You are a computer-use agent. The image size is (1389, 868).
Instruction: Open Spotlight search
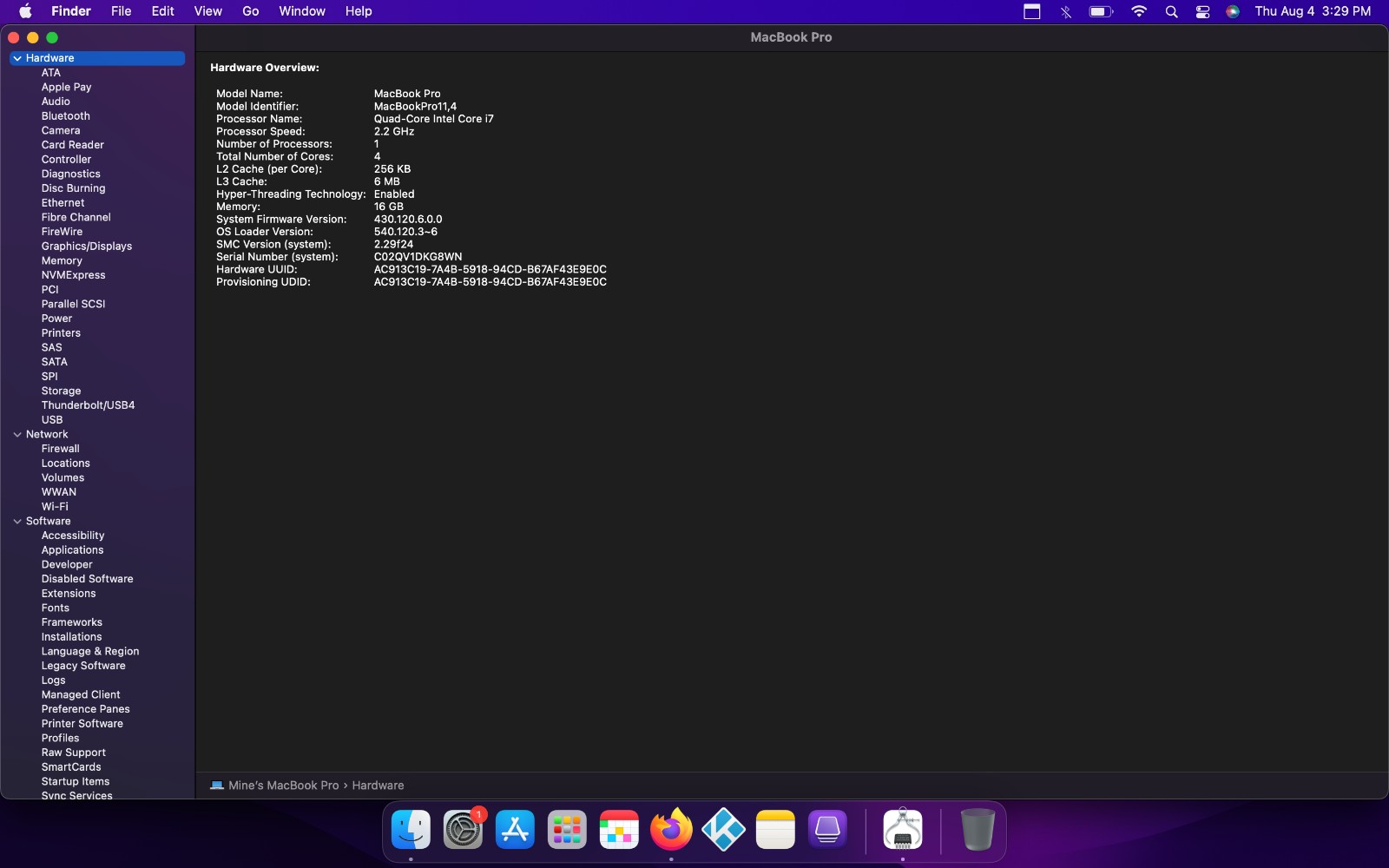(x=1171, y=11)
